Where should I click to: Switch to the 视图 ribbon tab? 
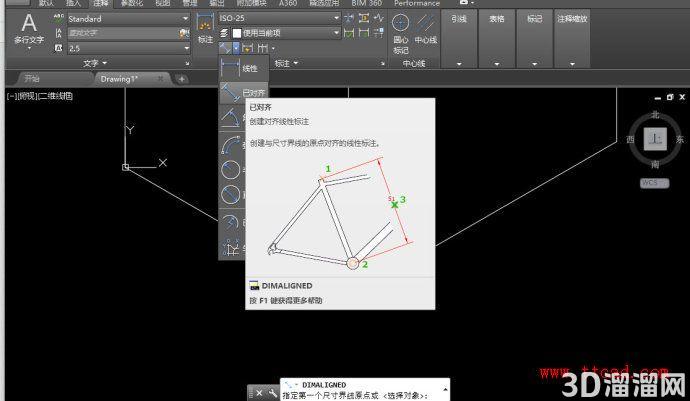pyautogui.click(x=162, y=3)
